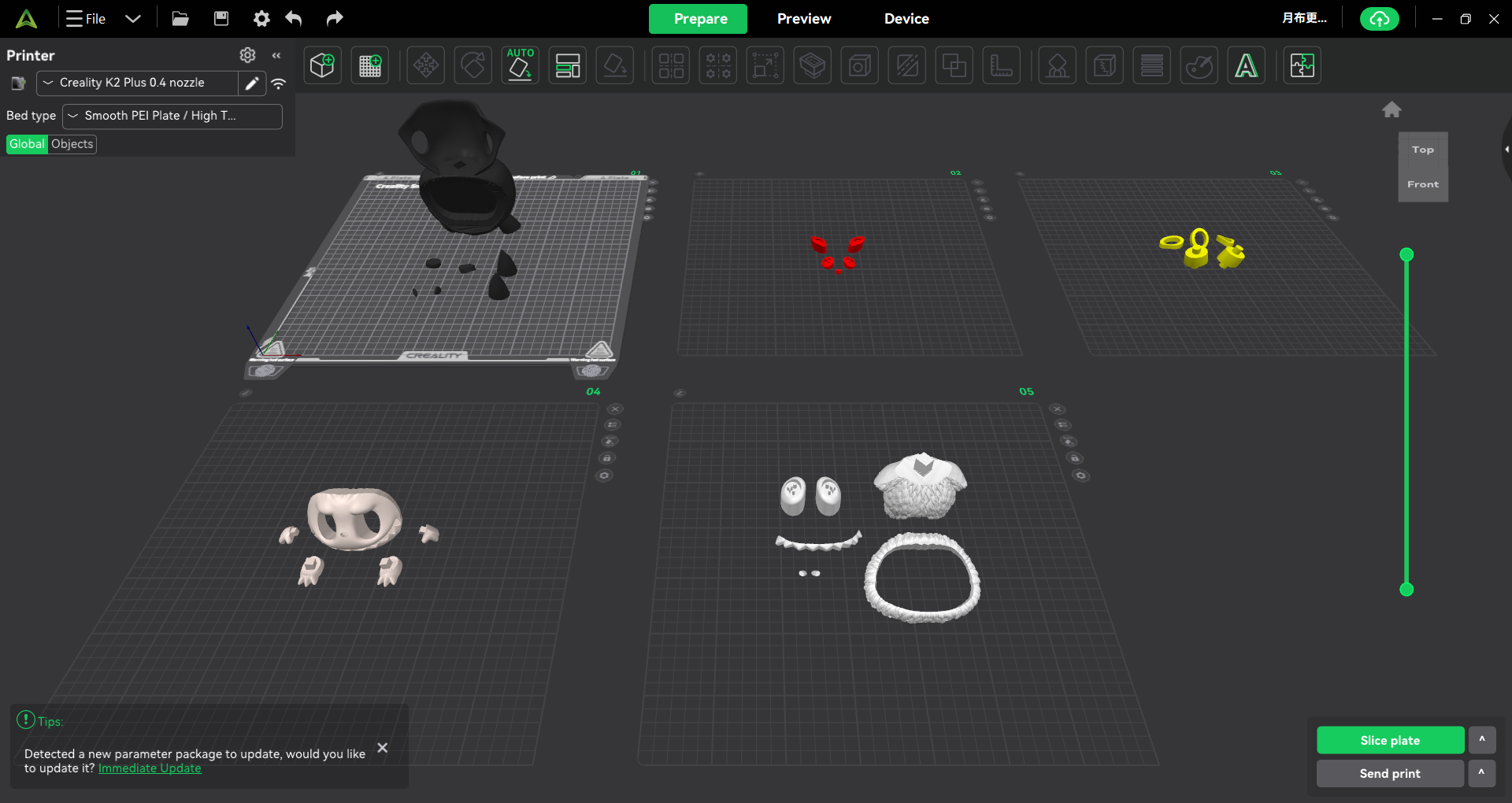Click the Slice plate button
This screenshot has height=803, width=1512.
tap(1390, 740)
